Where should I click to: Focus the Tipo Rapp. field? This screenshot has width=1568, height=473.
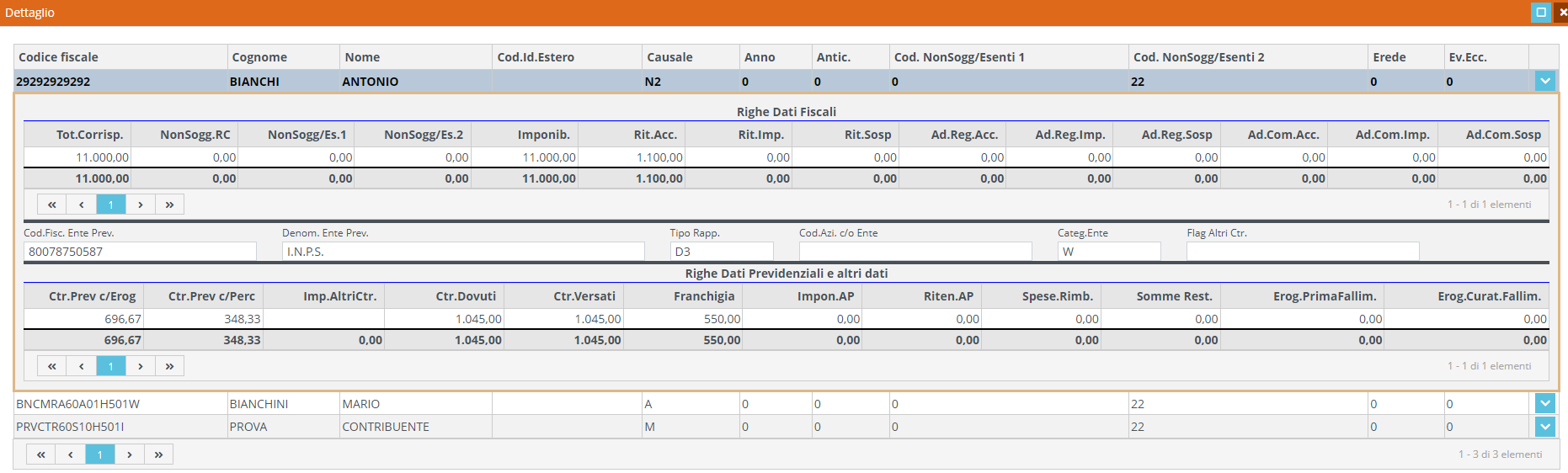point(722,252)
